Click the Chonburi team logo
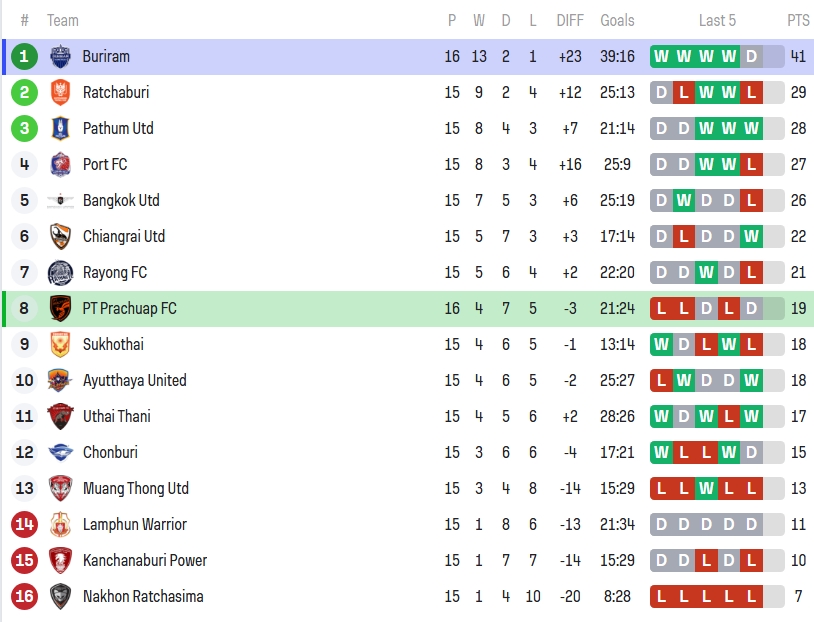814x622 pixels. (x=60, y=453)
